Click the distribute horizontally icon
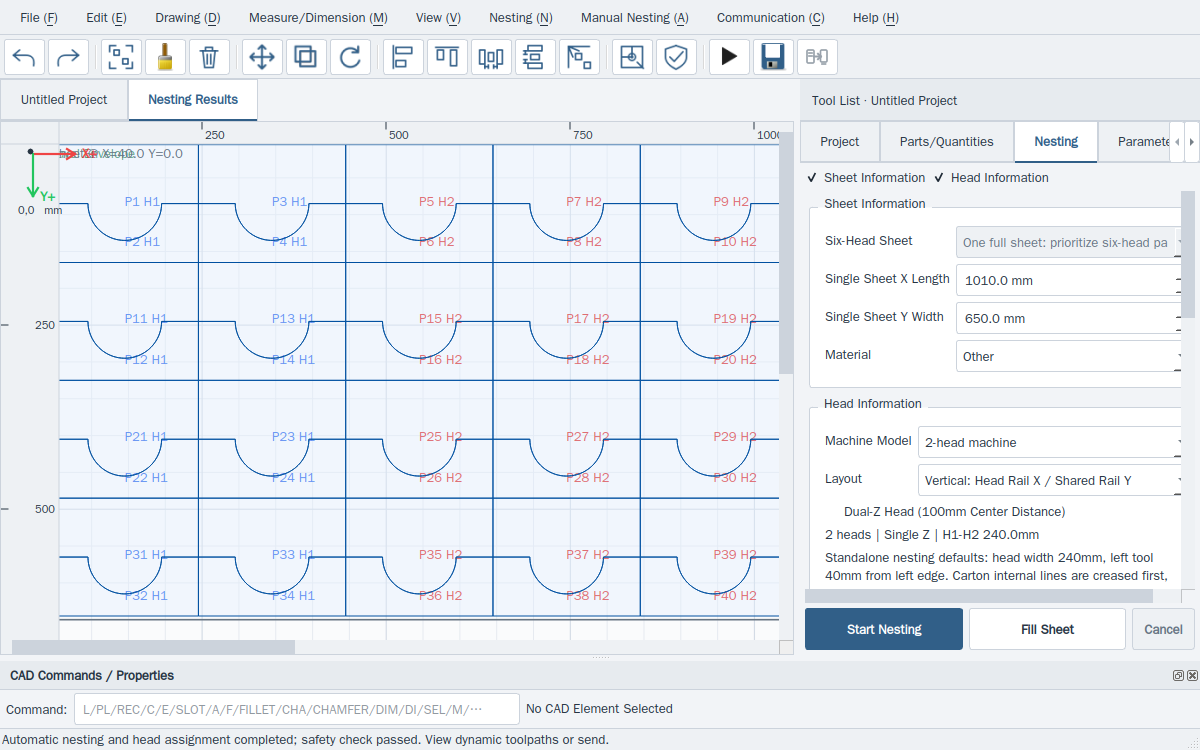 pyautogui.click(x=491, y=57)
